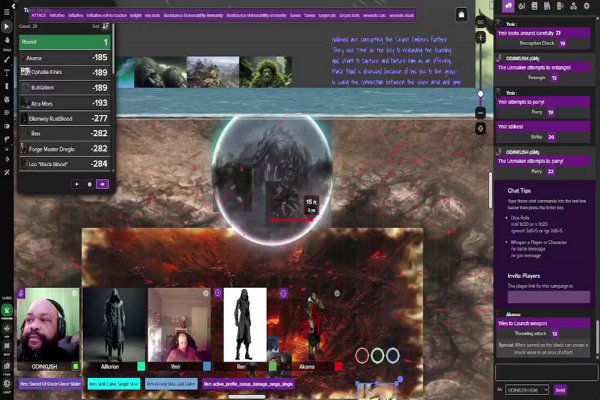Select Ellenwey RustBlood in the turn order
Image resolution: width=600 pixels, height=400 pixels.
(x=65, y=119)
